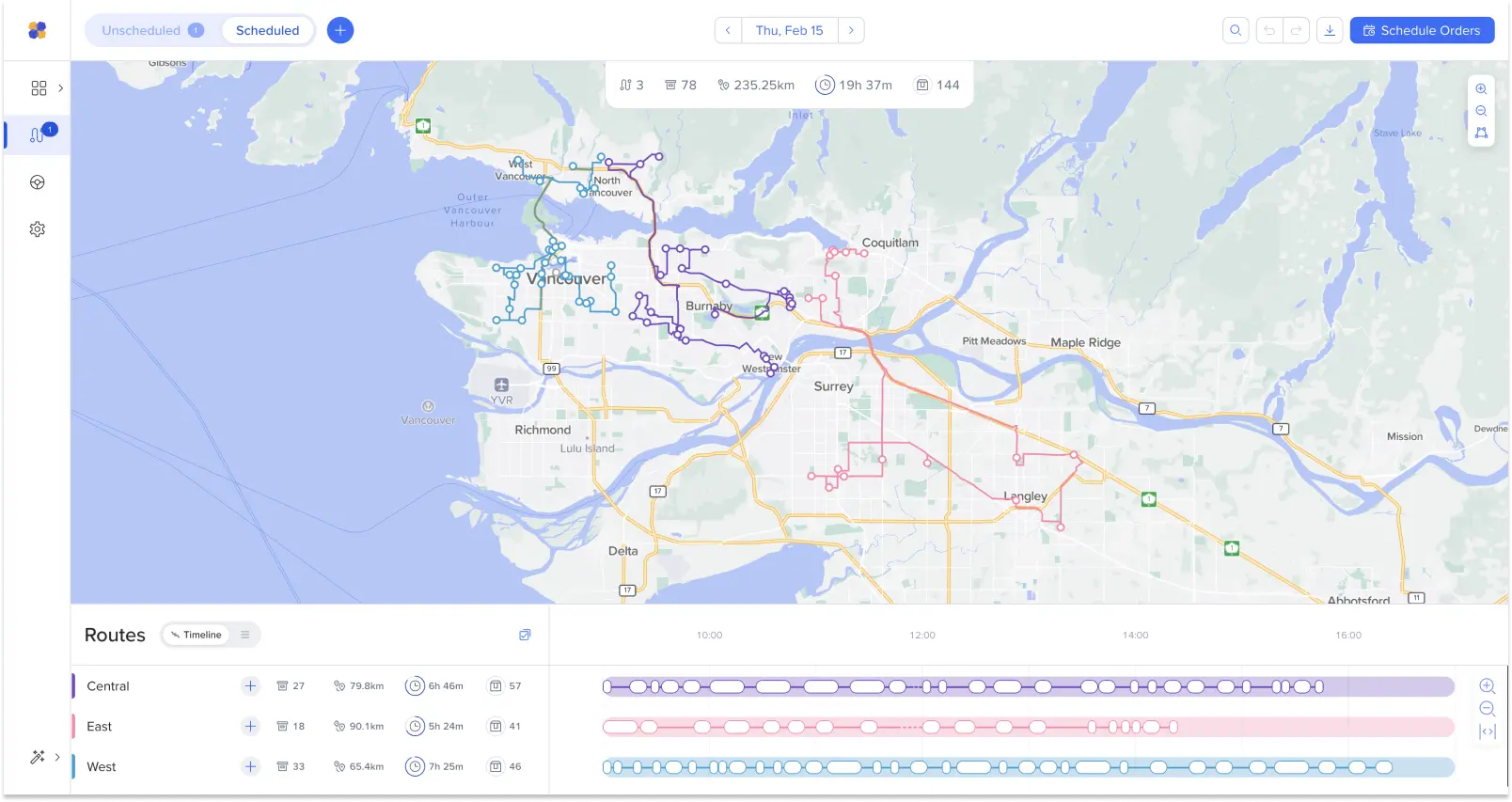Click East route 90.1km distance
This screenshot has height=802, width=1512.
[358, 727]
